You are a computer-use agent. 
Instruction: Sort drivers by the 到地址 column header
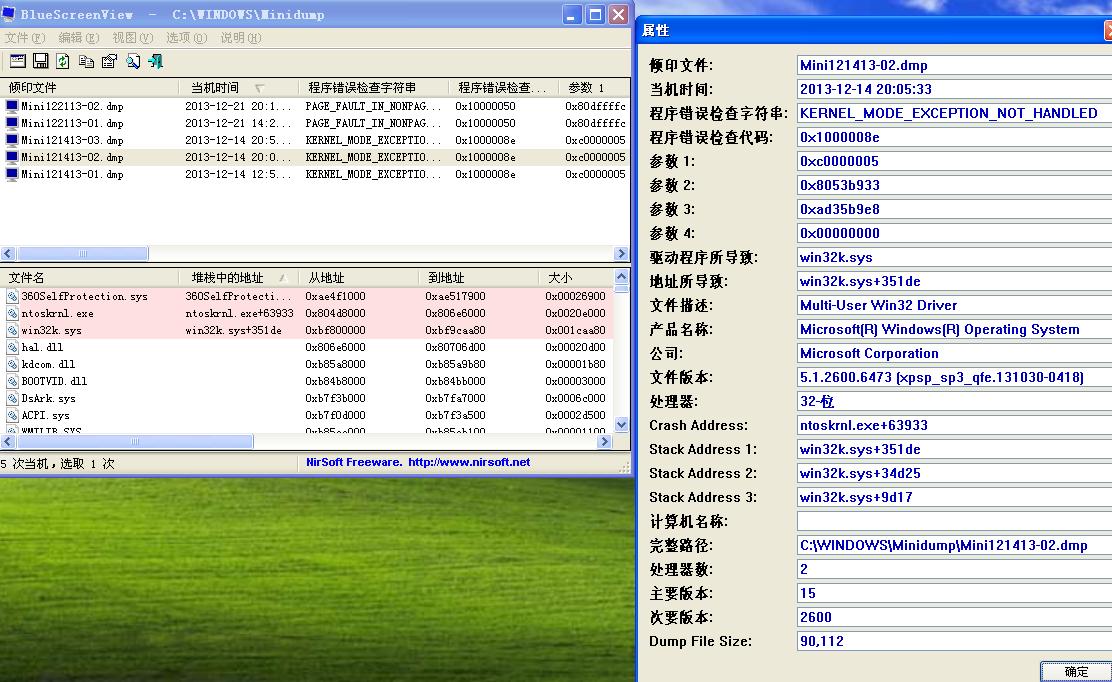tap(479, 278)
